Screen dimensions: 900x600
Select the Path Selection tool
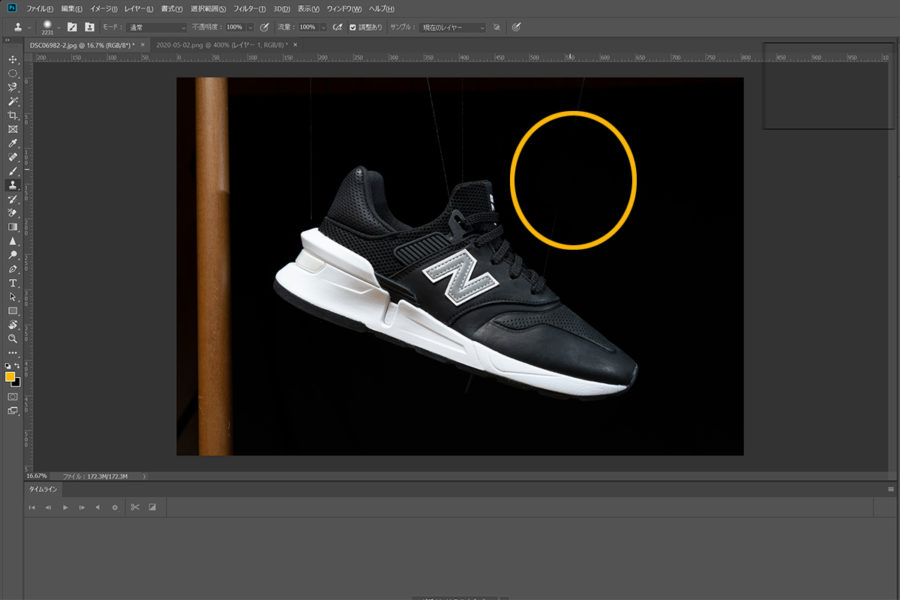(x=13, y=297)
